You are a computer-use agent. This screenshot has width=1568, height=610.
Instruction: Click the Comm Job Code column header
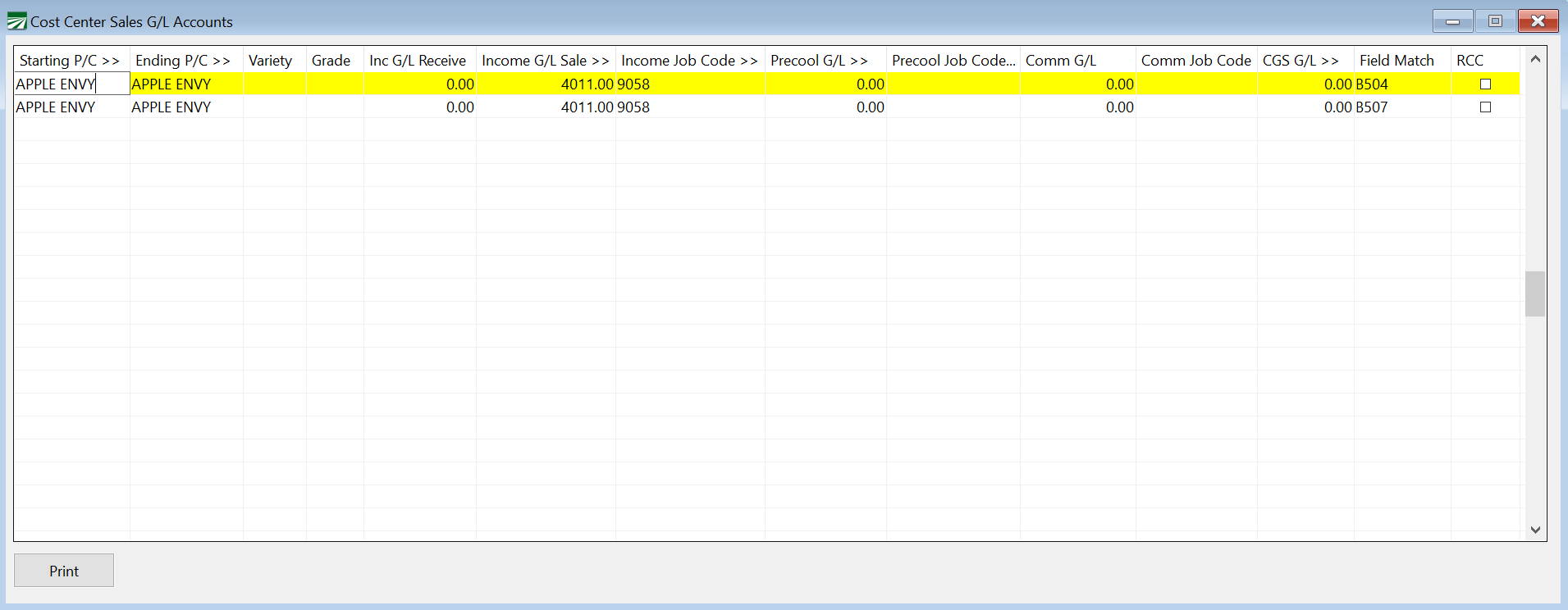point(1196,60)
